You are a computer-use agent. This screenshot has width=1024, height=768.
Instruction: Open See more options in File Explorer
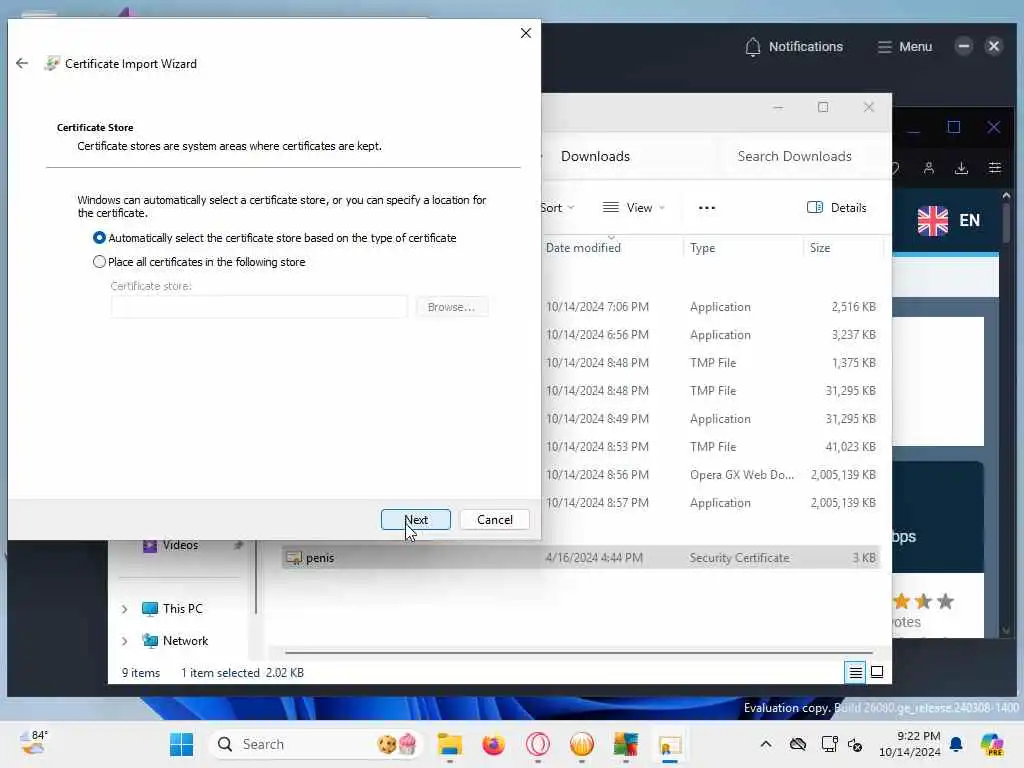click(x=707, y=208)
